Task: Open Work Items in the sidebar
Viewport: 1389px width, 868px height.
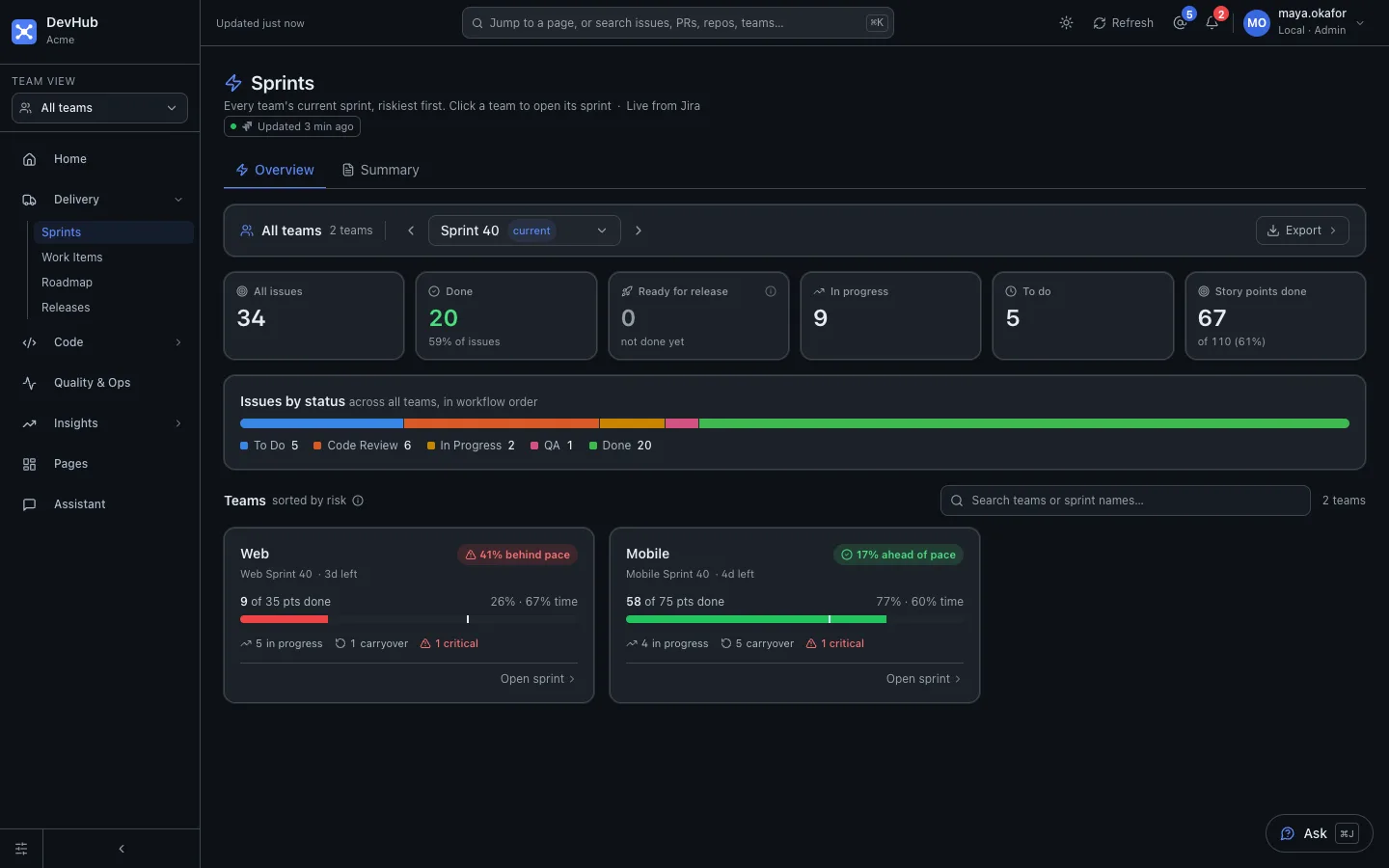Action: point(112,258)
